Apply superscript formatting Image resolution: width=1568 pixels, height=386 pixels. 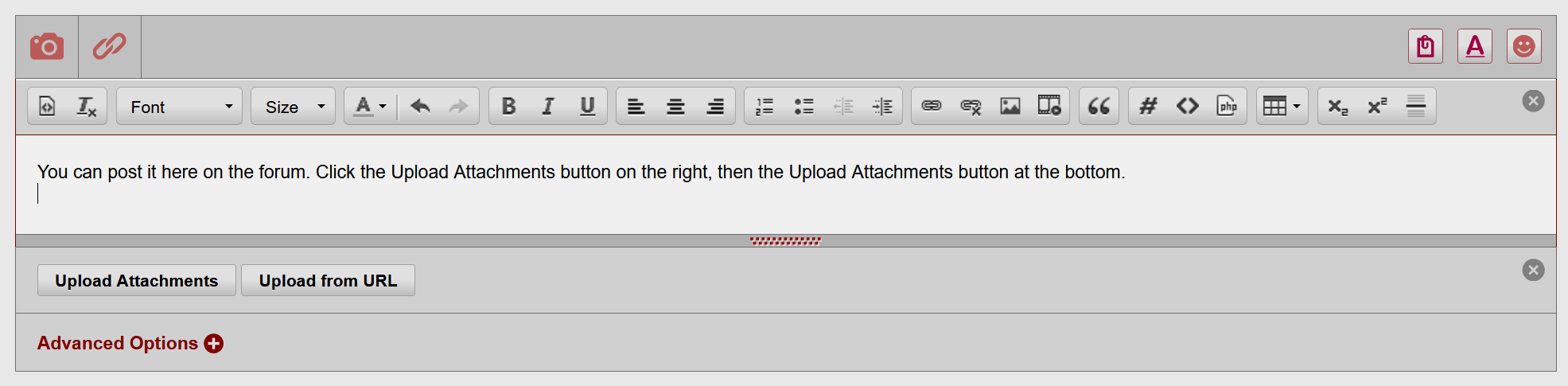[1377, 106]
